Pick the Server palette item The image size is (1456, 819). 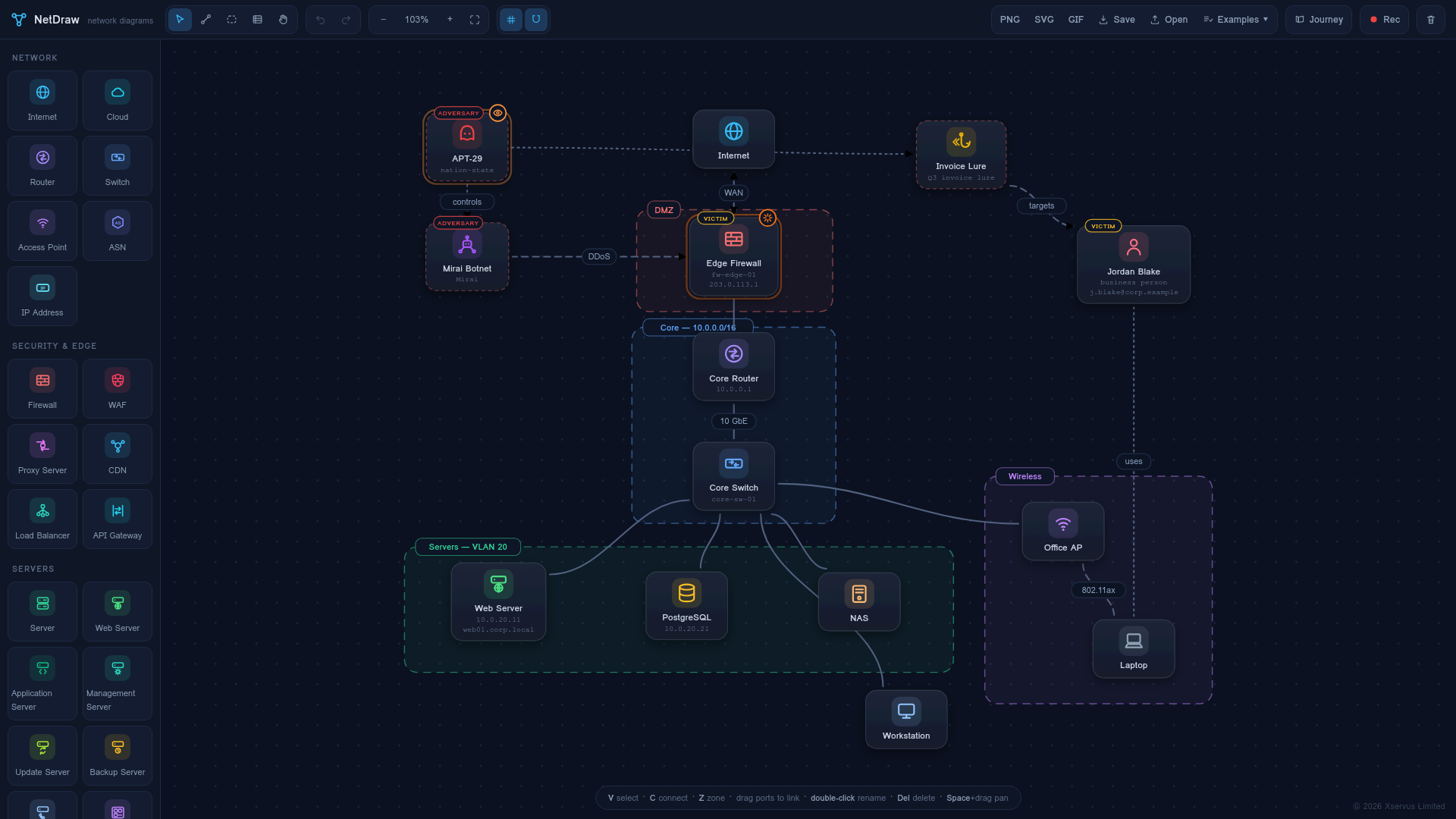tap(42, 612)
